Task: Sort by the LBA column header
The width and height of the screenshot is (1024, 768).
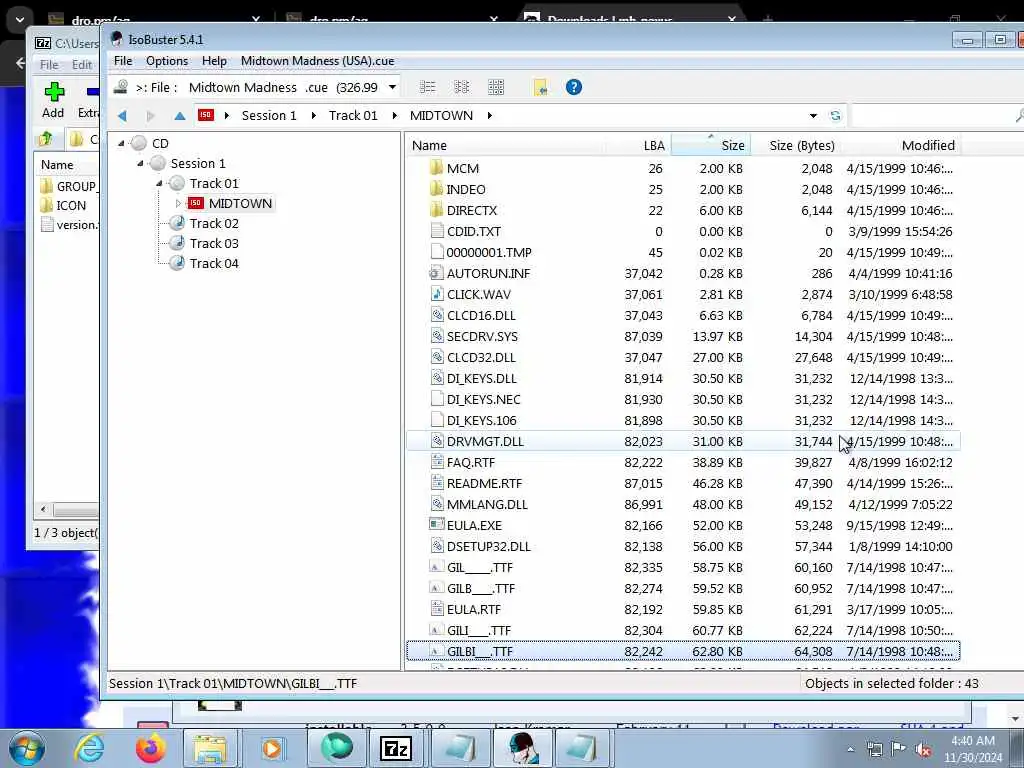Action: click(x=639, y=145)
